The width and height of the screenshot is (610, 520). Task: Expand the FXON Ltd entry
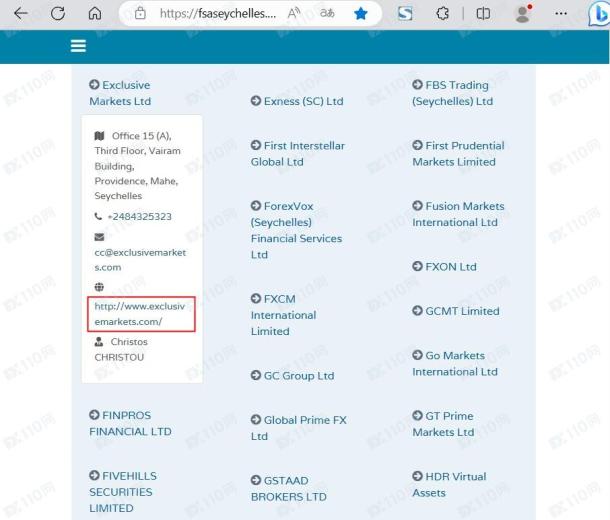(x=444, y=267)
